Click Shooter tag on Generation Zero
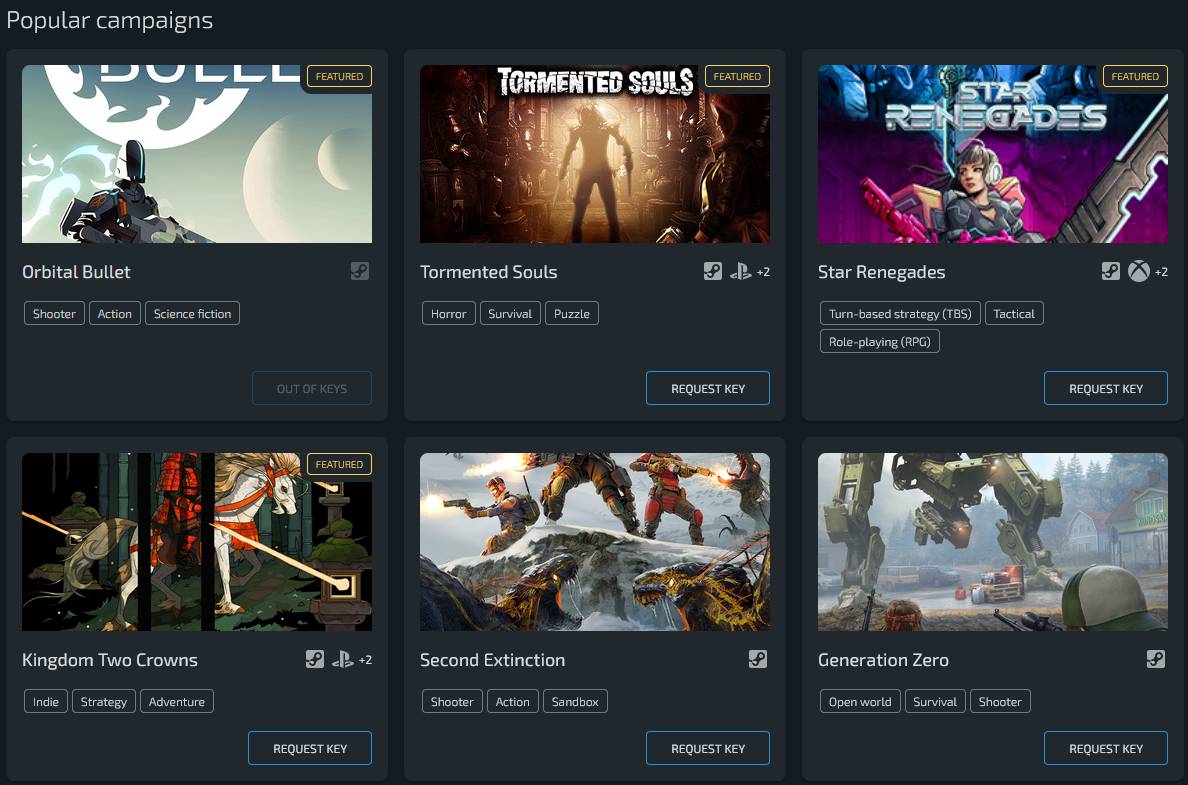Screen dimensions: 1188x785 [x=1000, y=701]
